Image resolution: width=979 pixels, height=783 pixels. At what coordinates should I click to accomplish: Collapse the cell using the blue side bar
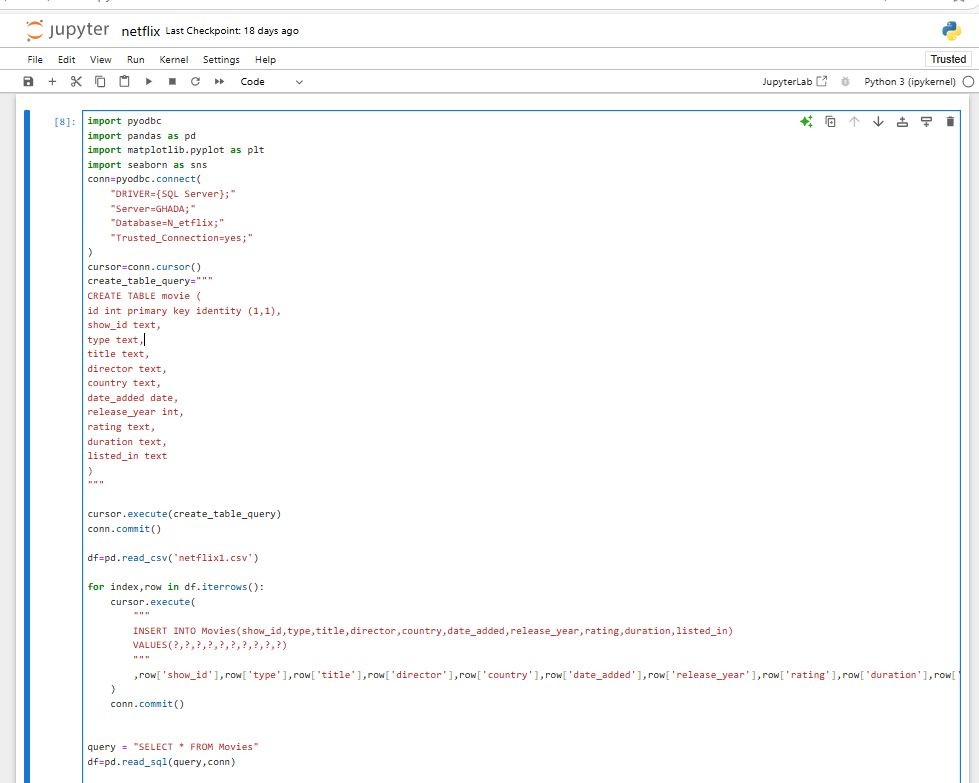click(27, 446)
